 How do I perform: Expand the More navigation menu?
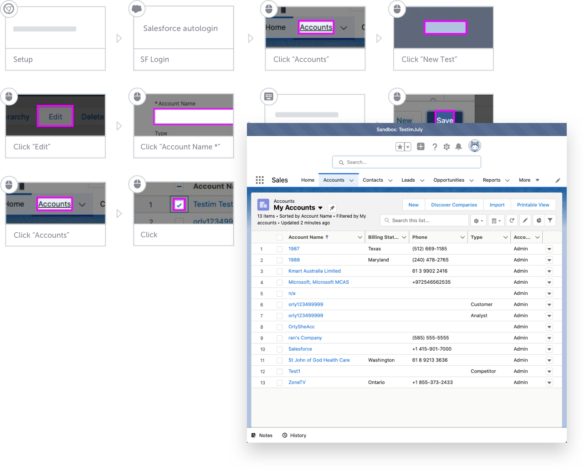(x=529, y=180)
